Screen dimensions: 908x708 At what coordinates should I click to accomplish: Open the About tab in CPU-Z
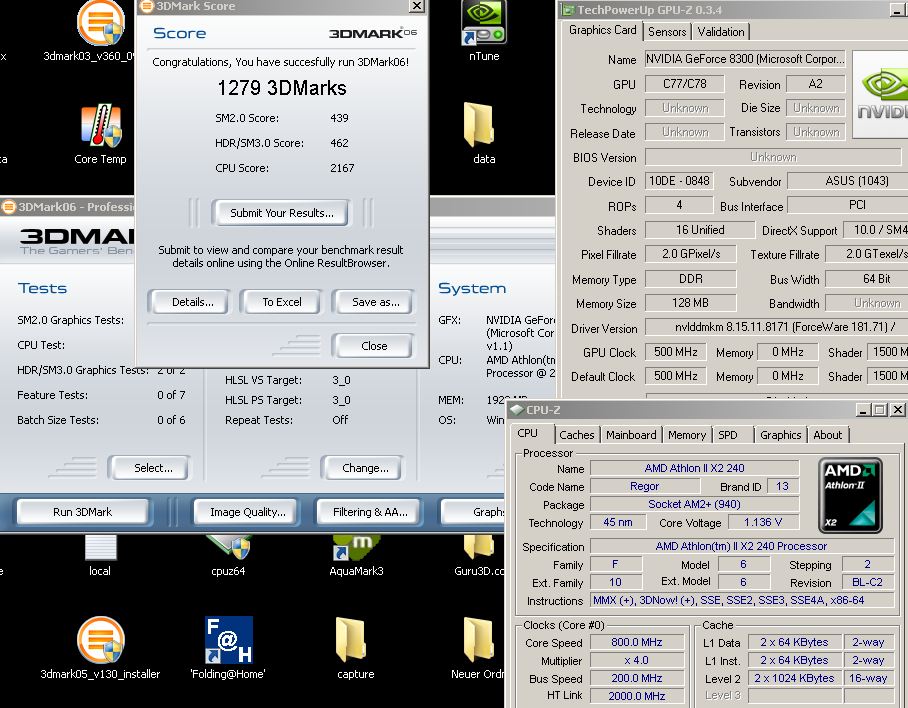point(828,435)
